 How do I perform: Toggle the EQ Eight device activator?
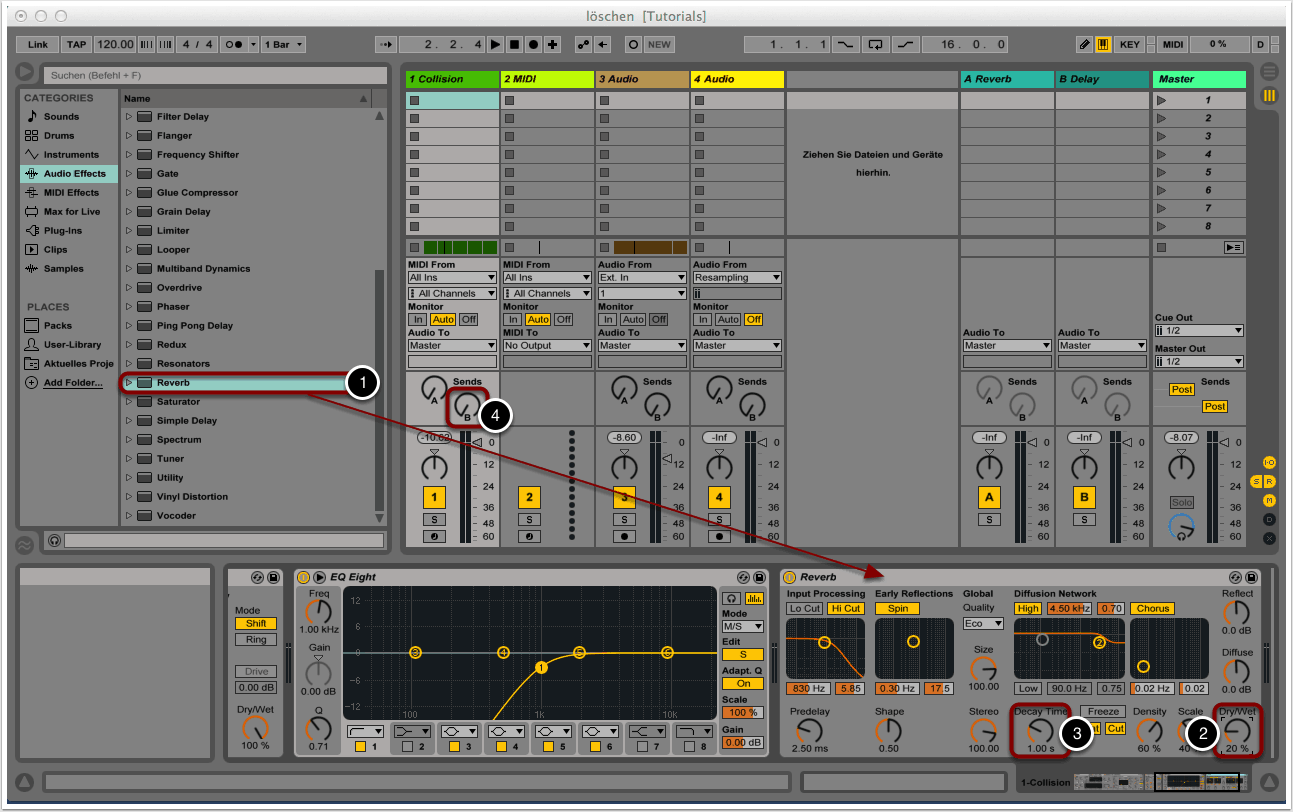tap(303, 577)
